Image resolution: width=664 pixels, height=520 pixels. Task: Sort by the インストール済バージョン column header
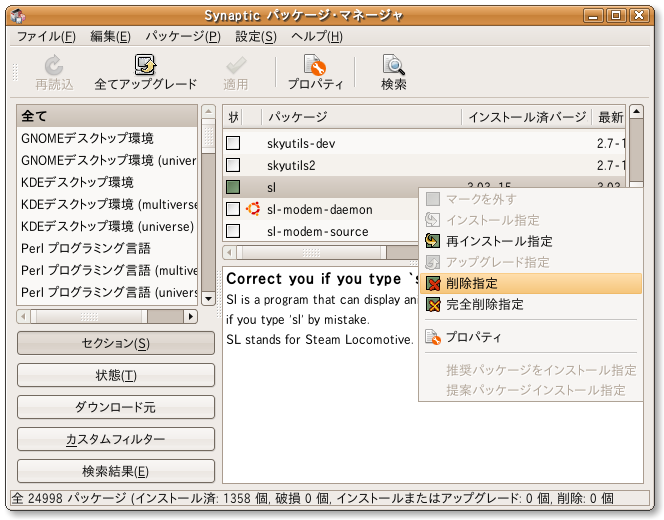click(x=526, y=117)
